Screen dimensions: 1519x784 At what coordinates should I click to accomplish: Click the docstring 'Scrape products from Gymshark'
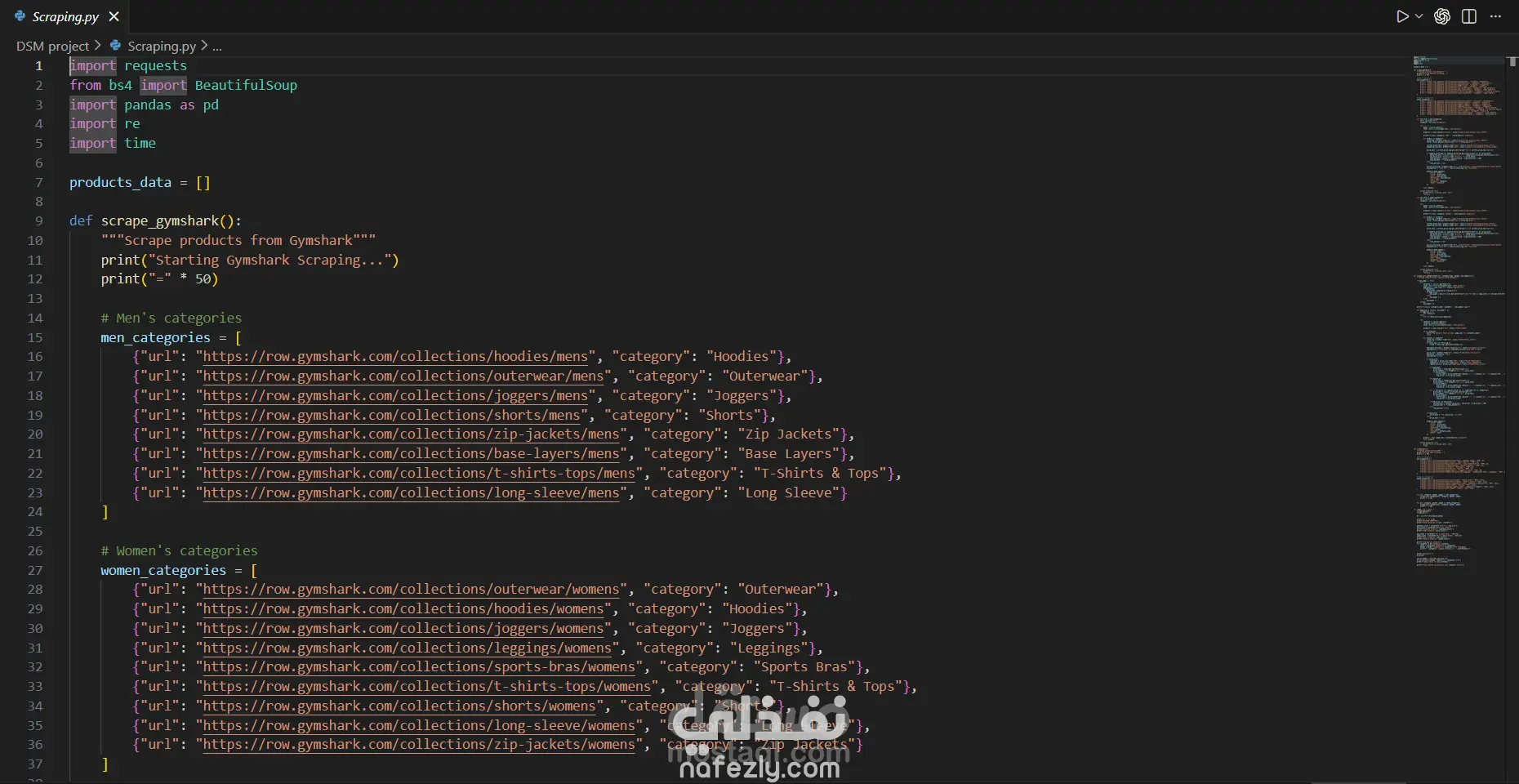pyautogui.click(x=238, y=241)
